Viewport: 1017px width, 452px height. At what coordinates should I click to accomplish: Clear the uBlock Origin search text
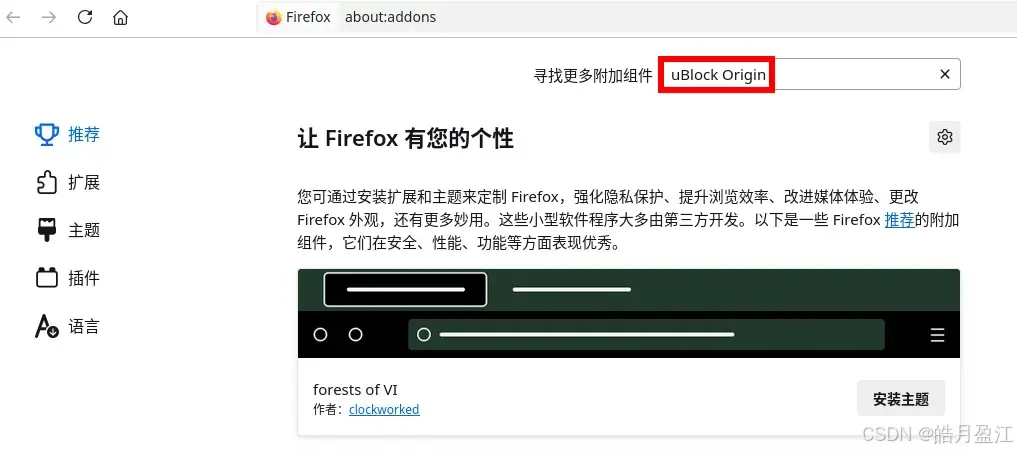click(945, 75)
